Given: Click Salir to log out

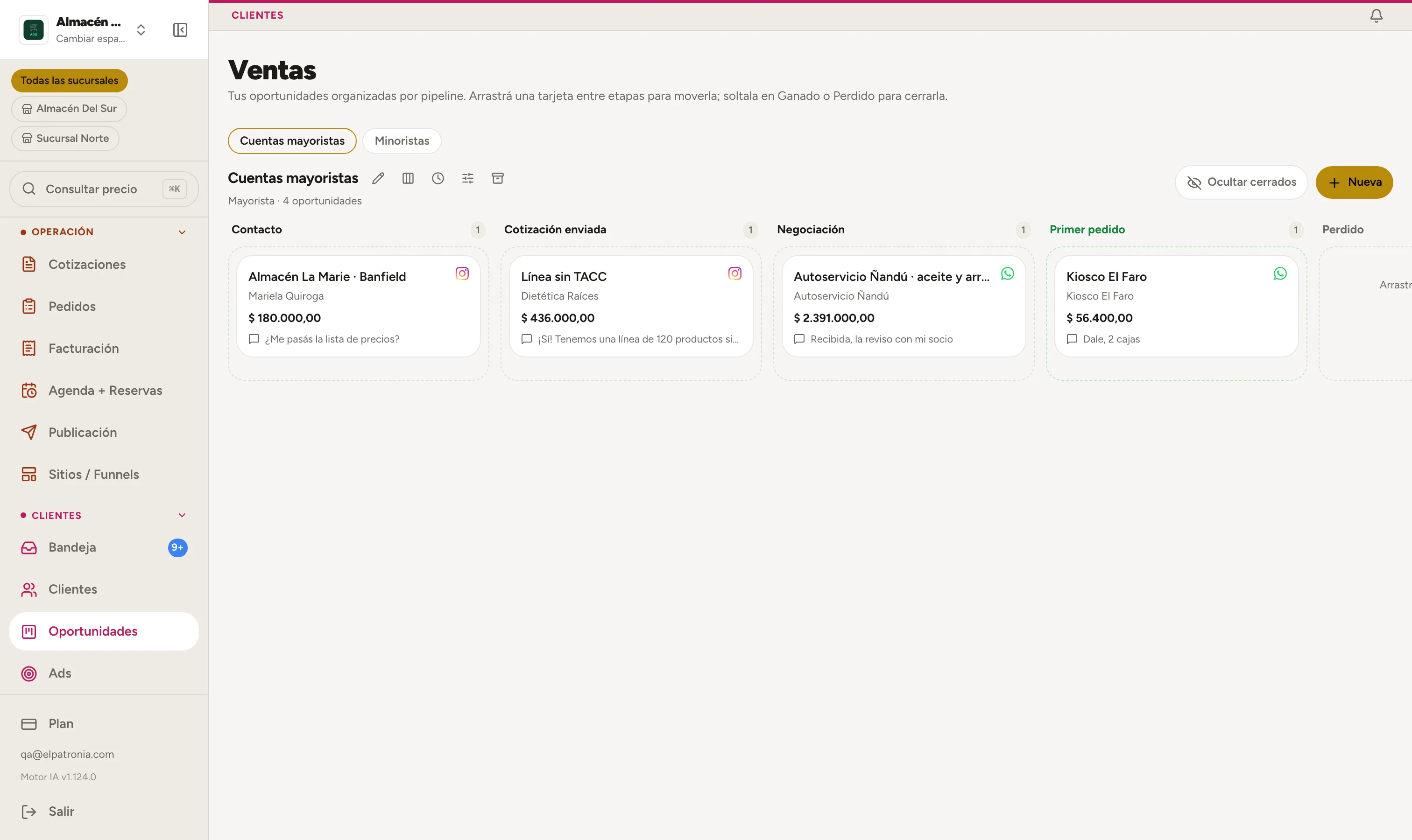Looking at the screenshot, I should tap(104, 812).
